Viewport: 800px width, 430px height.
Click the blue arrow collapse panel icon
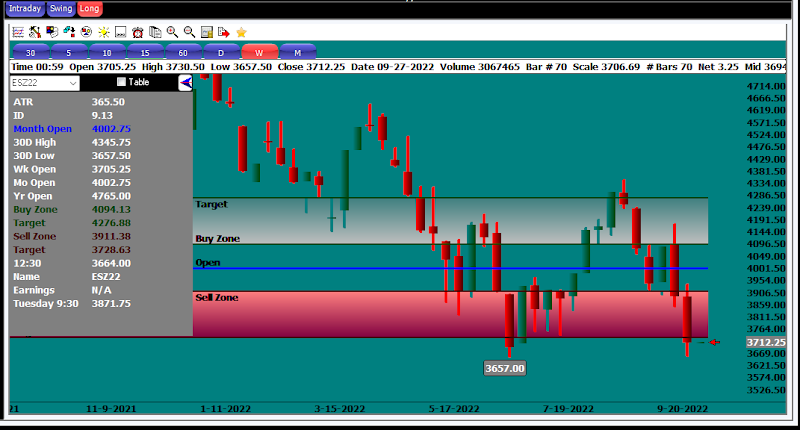pyautogui.click(x=184, y=82)
